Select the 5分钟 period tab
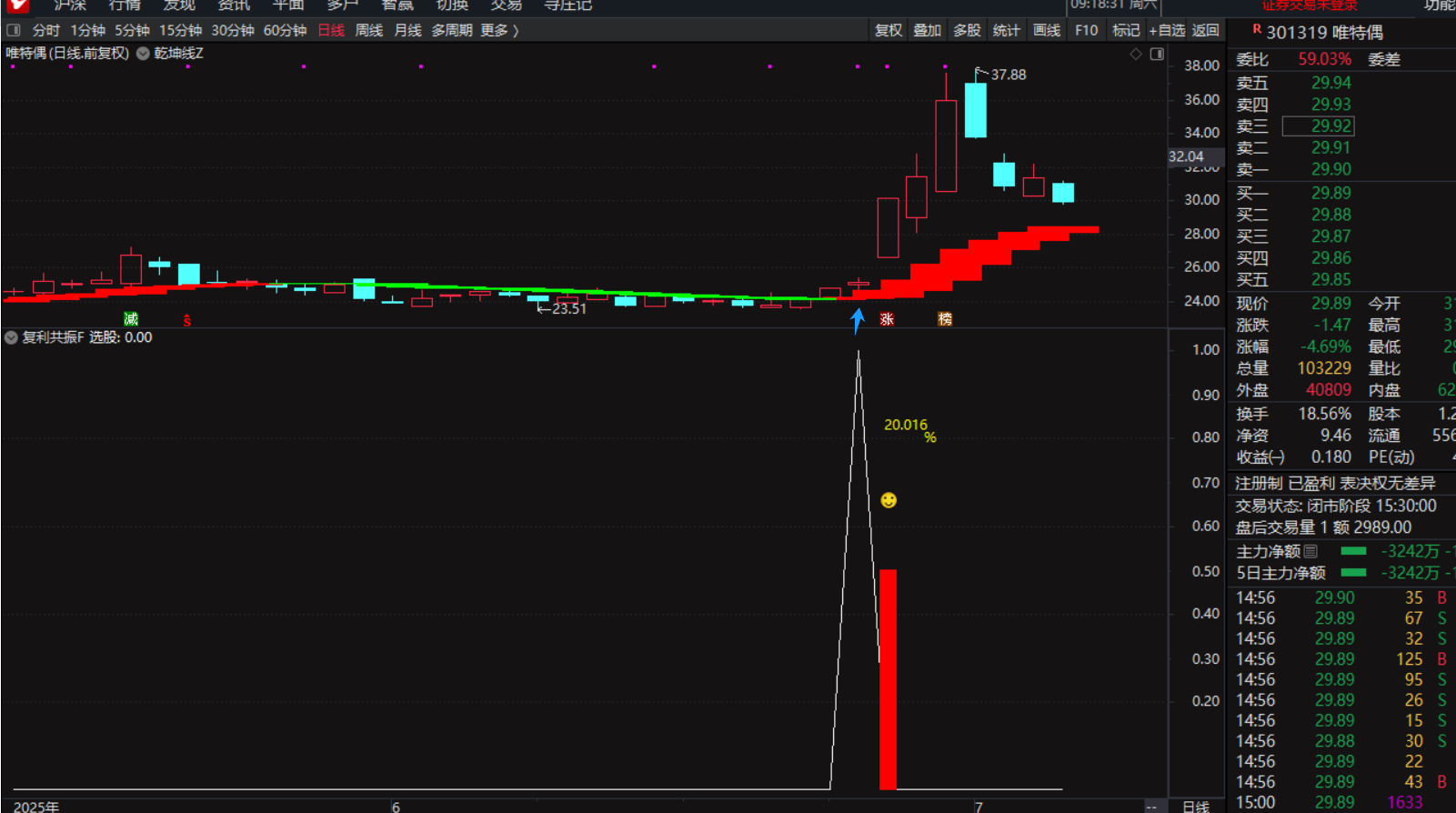 point(132,30)
